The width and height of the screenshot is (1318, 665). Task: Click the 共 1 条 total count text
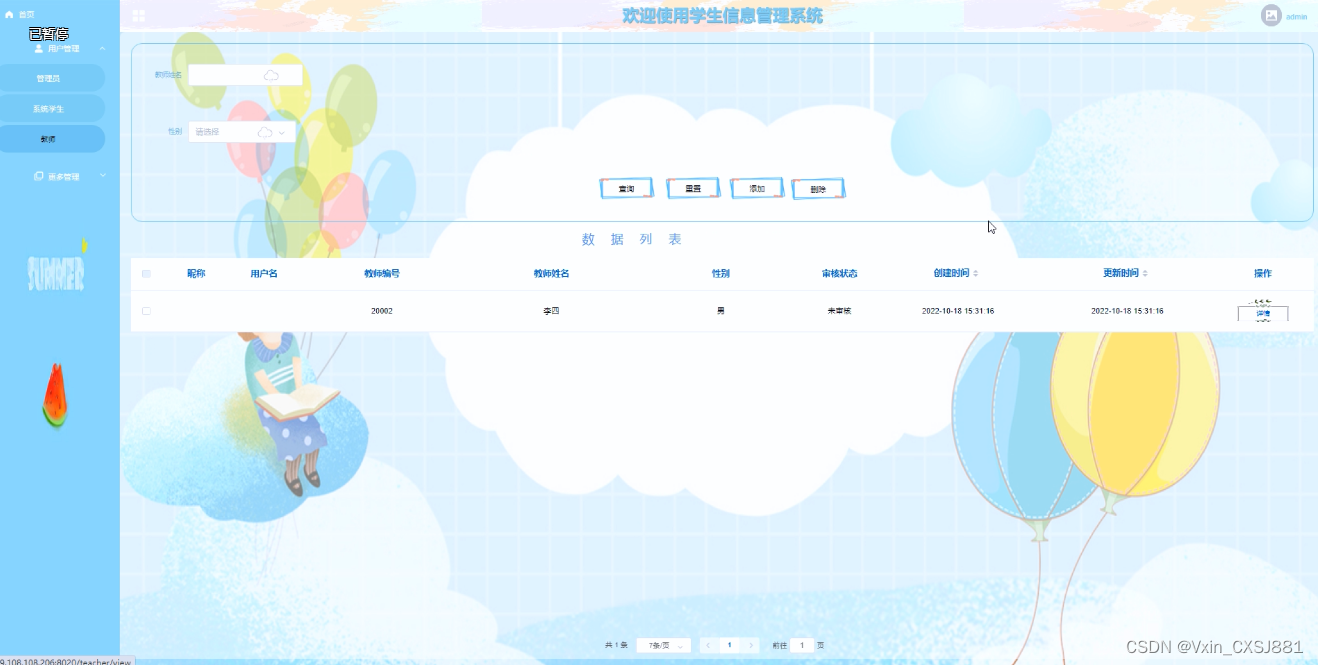616,645
